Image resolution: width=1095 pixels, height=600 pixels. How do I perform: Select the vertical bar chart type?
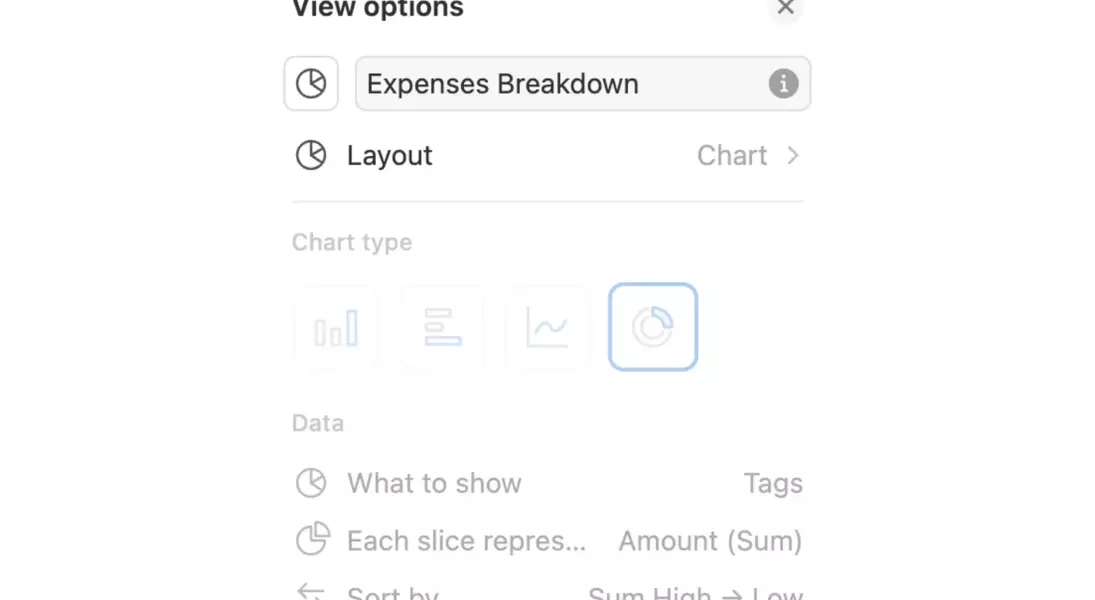click(x=336, y=328)
